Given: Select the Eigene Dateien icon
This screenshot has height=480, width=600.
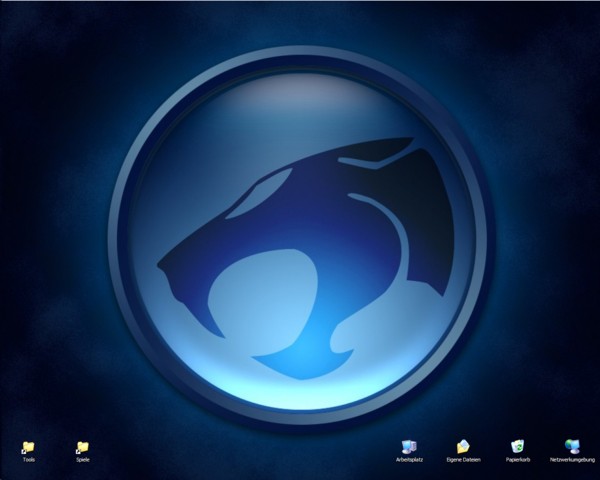Looking at the screenshot, I should tap(463, 446).
